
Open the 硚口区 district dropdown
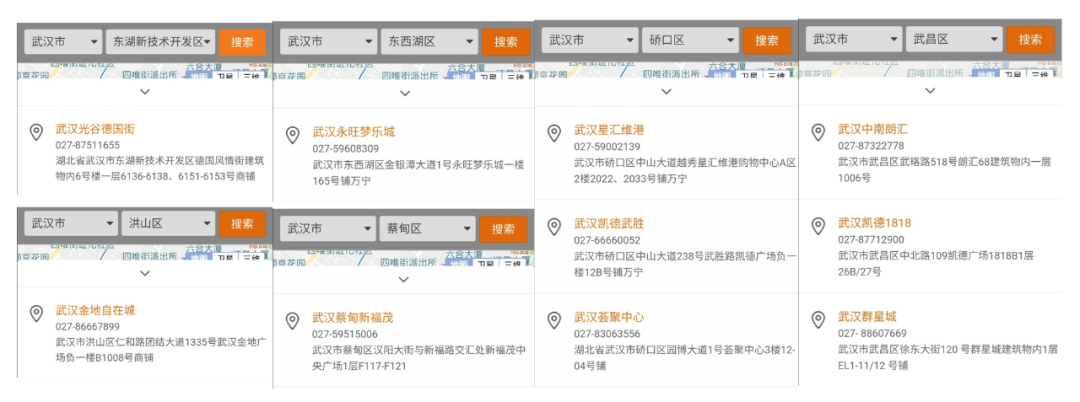[x=690, y=40]
